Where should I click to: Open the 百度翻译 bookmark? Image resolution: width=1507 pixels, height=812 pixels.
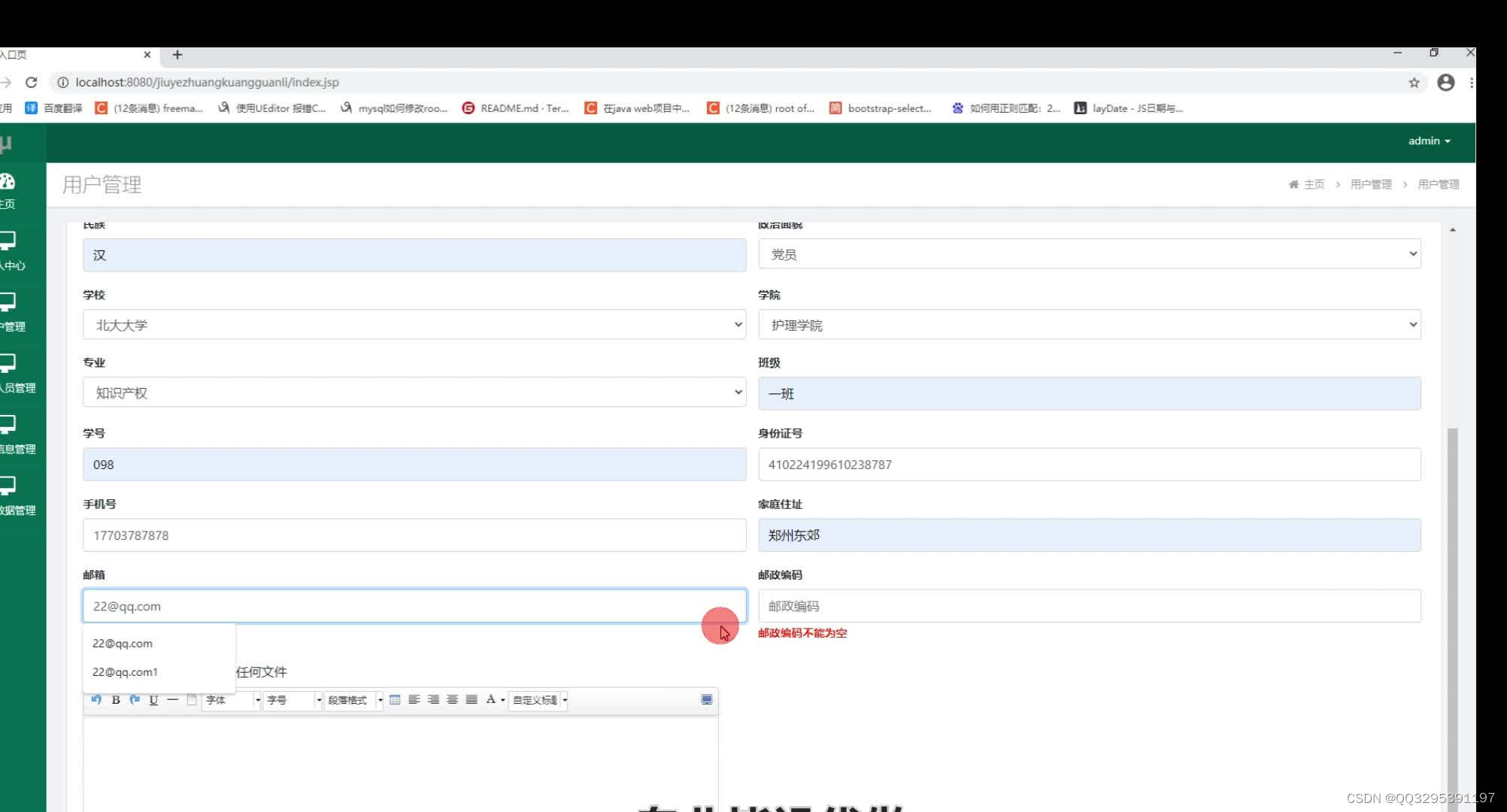(54, 108)
